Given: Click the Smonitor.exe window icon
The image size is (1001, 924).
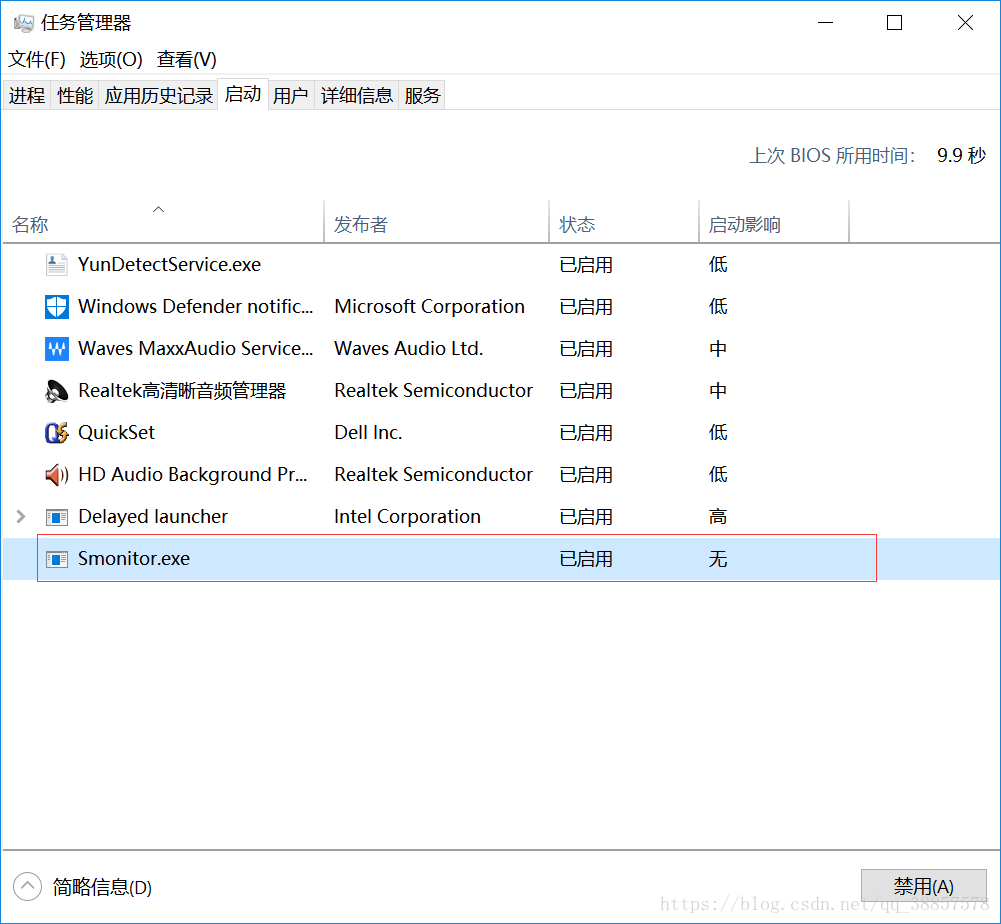Looking at the screenshot, I should click(56, 559).
